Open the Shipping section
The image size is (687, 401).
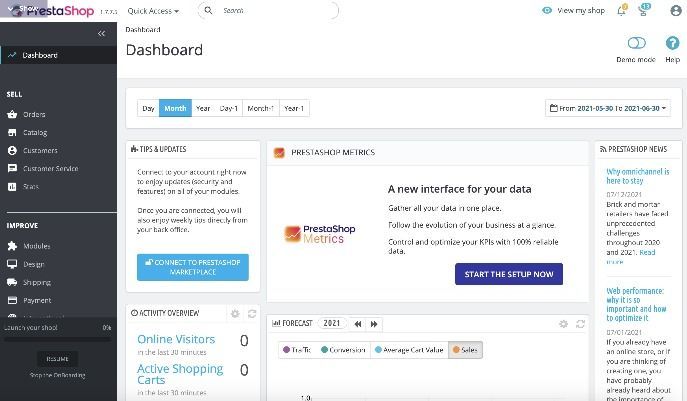37,282
